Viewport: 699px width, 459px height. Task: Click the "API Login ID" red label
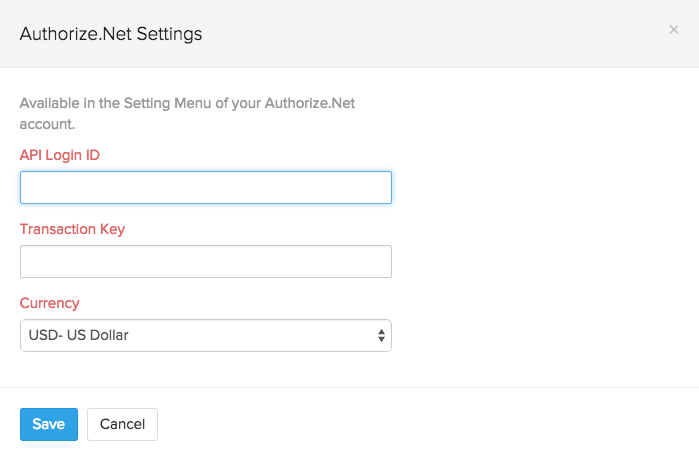60,155
